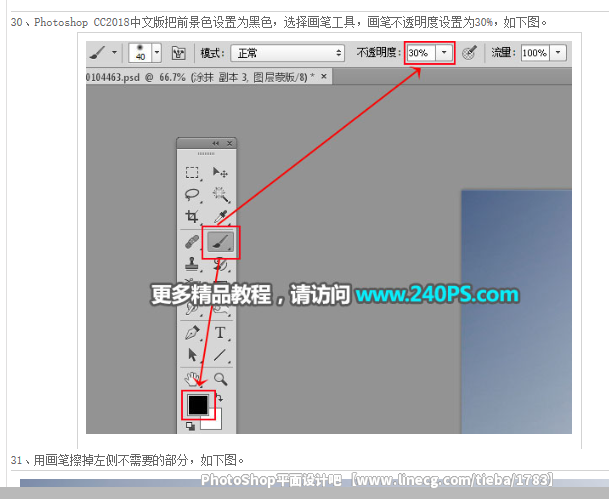
Task: Select the Path Selection arrow tool
Action: point(192,355)
